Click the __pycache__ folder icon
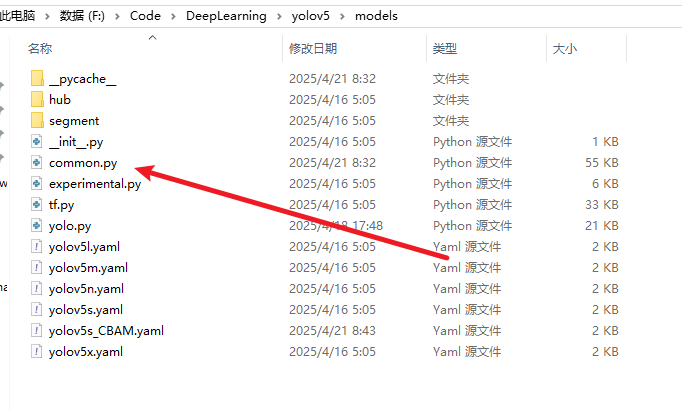Image resolution: width=682 pixels, height=412 pixels. [37, 78]
